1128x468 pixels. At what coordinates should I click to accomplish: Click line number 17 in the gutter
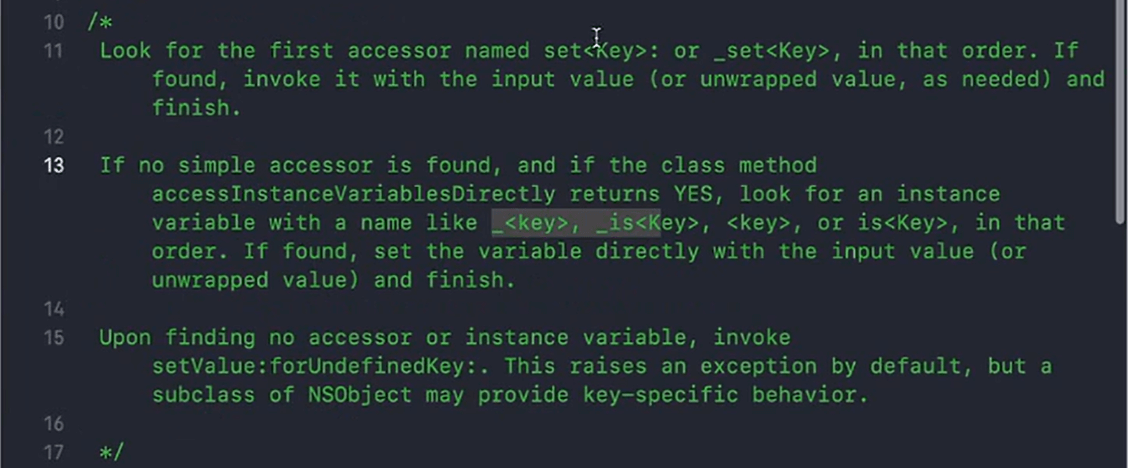click(x=53, y=453)
